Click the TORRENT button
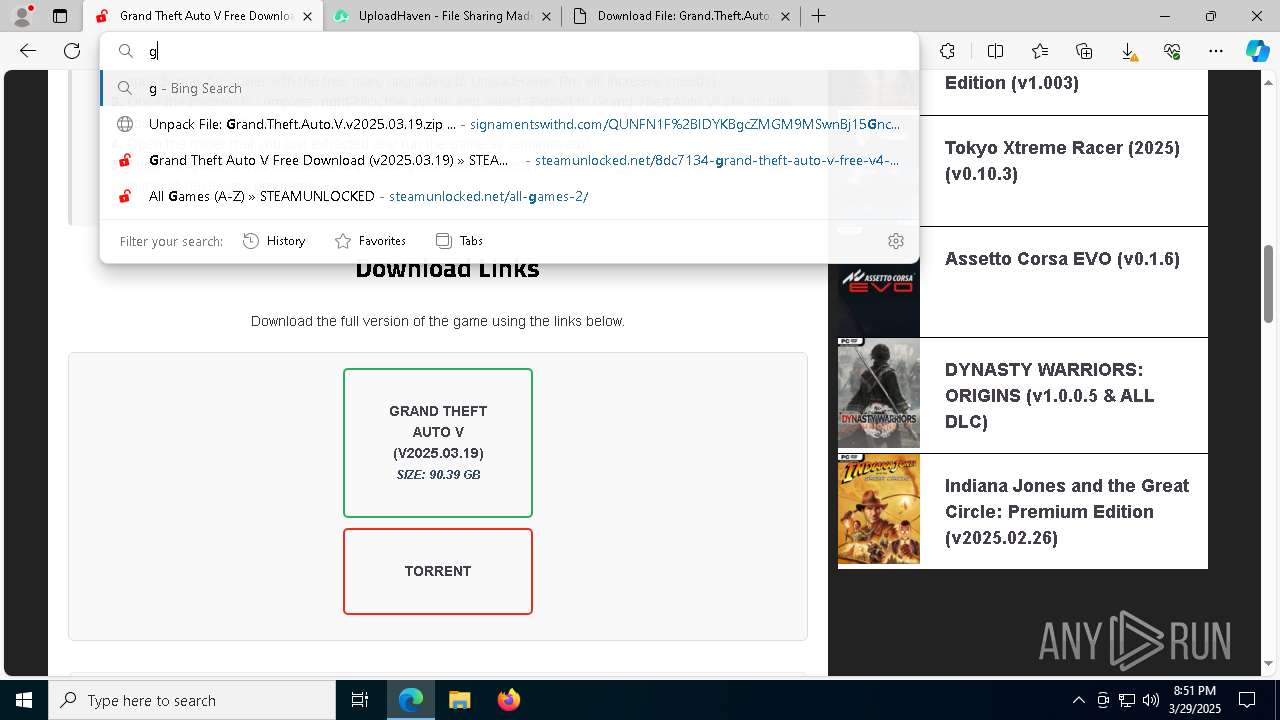Viewport: 1280px width, 720px height. point(438,571)
